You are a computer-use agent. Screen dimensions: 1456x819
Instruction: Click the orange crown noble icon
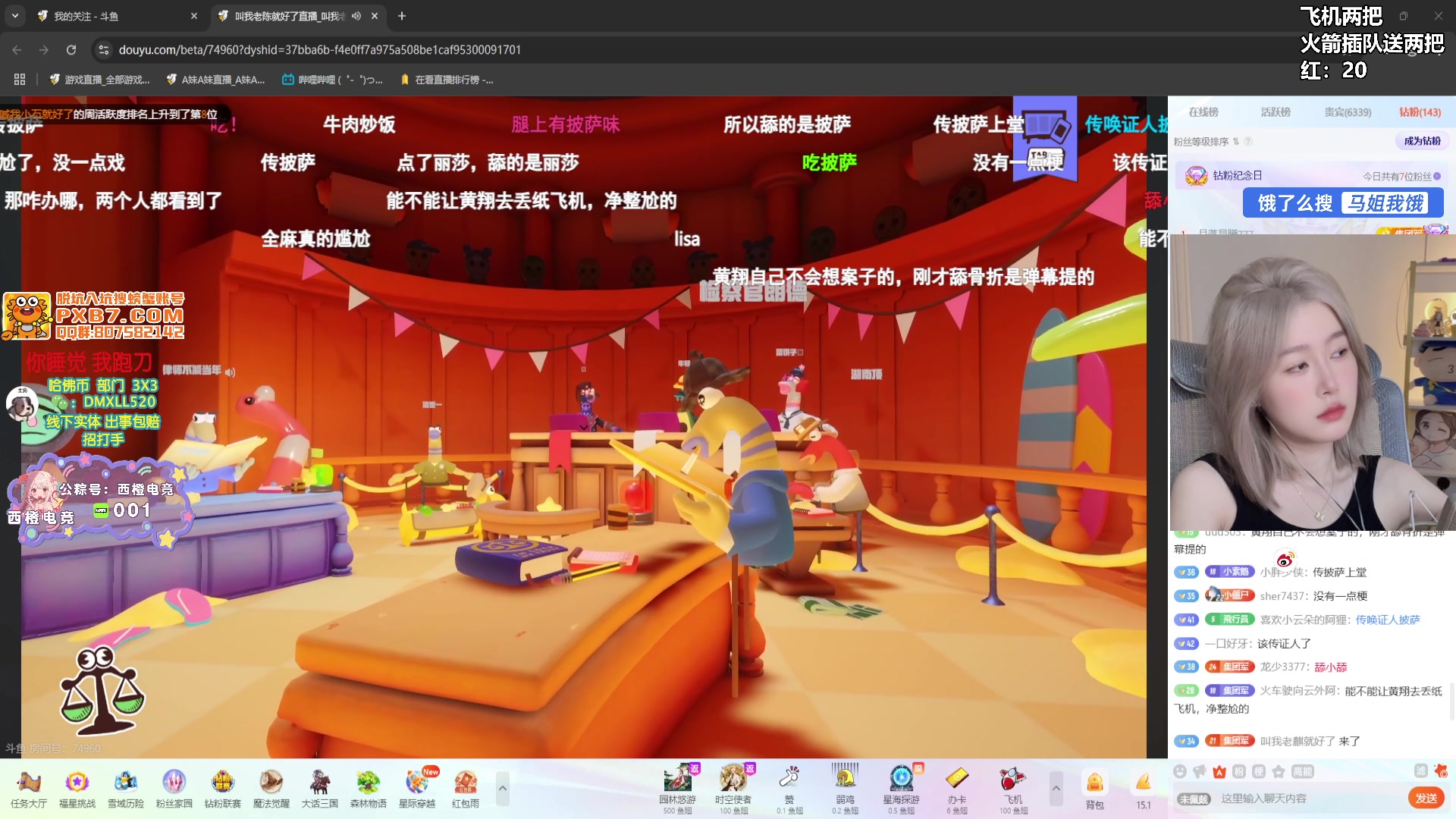point(1219,771)
